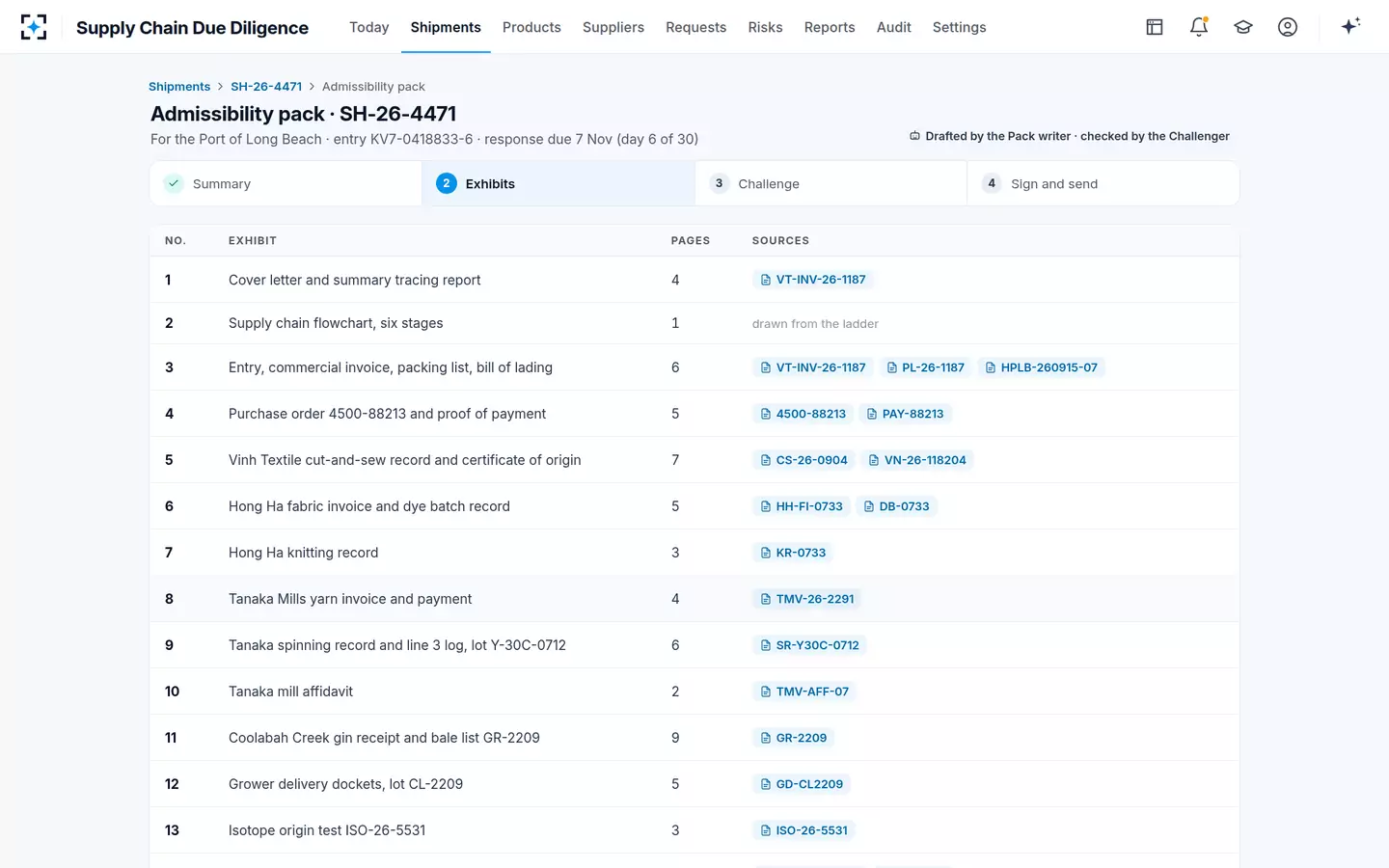Open source document HPLB-260915-07
1389x868 pixels.
(x=1041, y=367)
